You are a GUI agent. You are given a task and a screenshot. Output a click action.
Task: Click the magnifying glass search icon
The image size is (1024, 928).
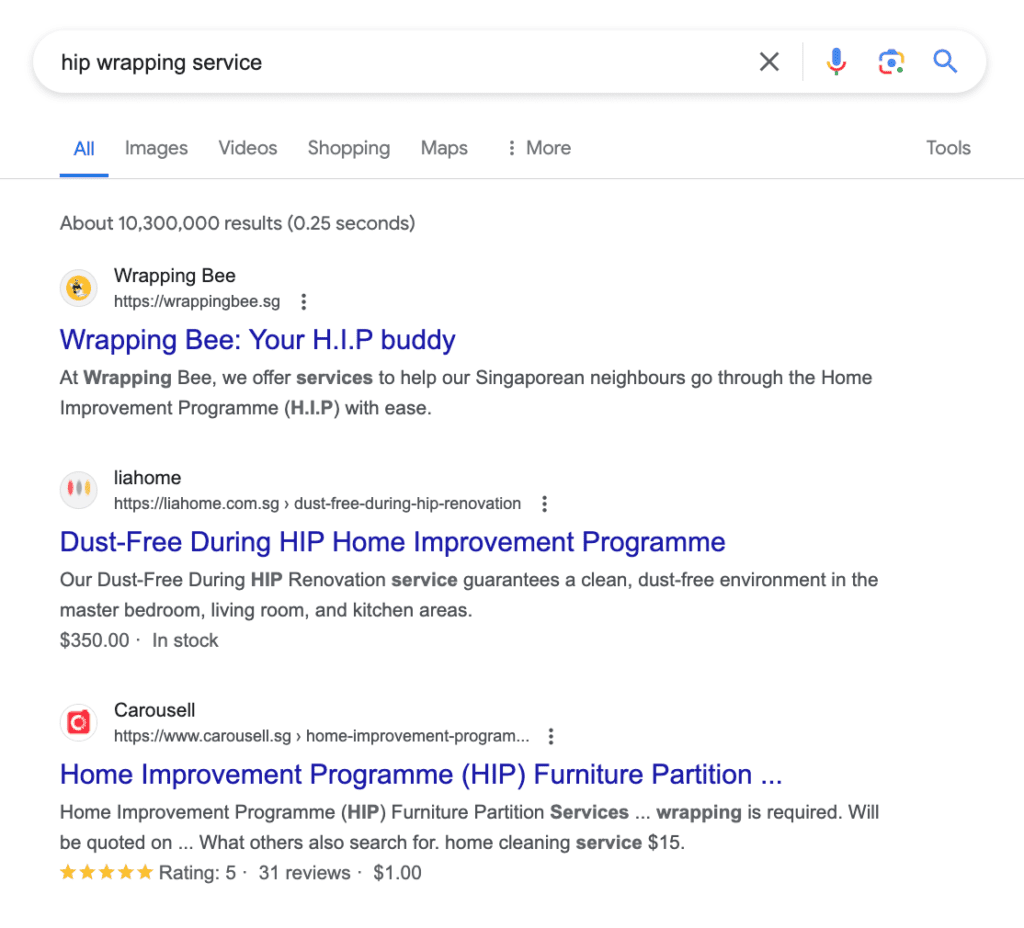(945, 62)
